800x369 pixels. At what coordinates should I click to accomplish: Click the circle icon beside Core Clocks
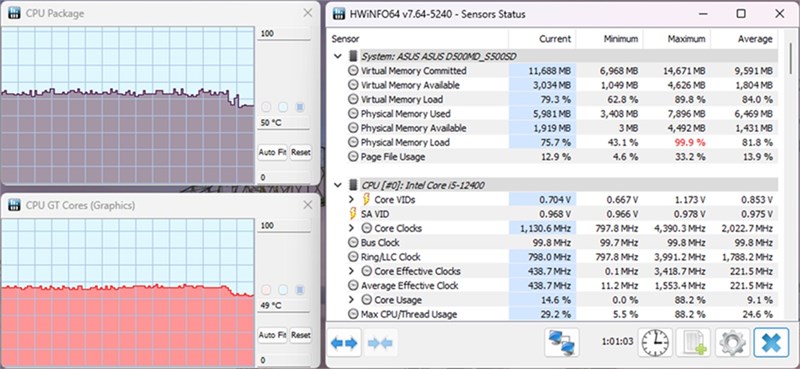point(367,228)
